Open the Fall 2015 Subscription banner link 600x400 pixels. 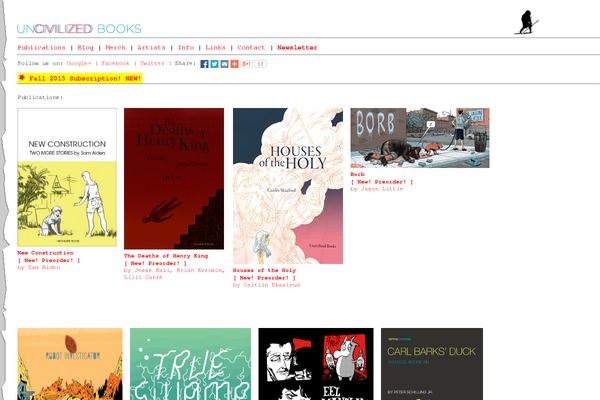[x=80, y=78]
